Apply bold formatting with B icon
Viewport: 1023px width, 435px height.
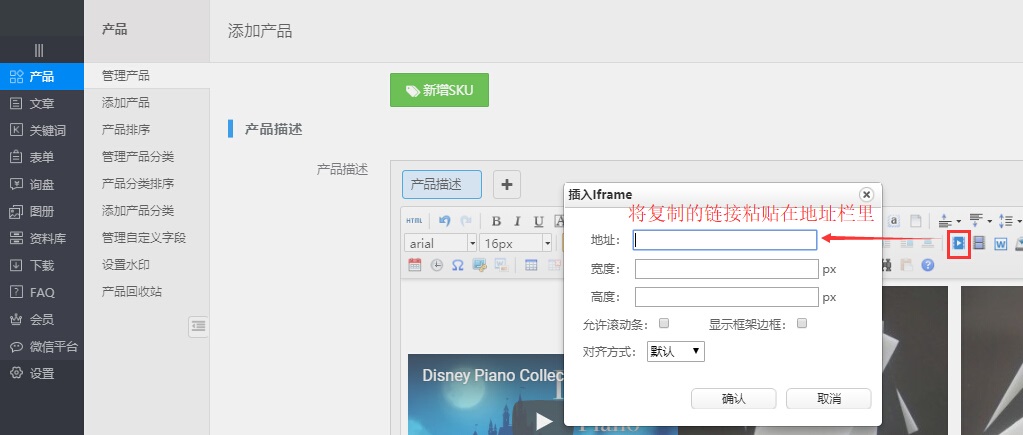pos(496,221)
